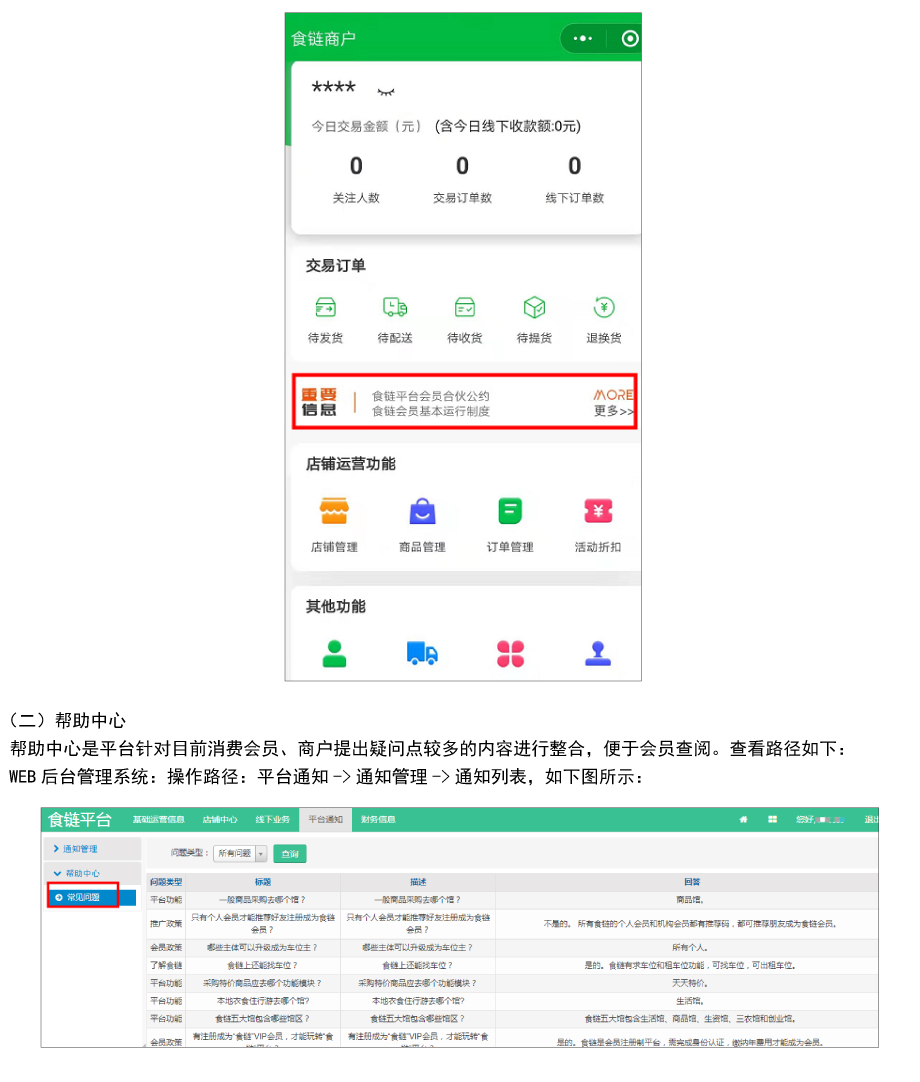Open the 退换货 returns icon

pyautogui.click(x=603, y=308)
